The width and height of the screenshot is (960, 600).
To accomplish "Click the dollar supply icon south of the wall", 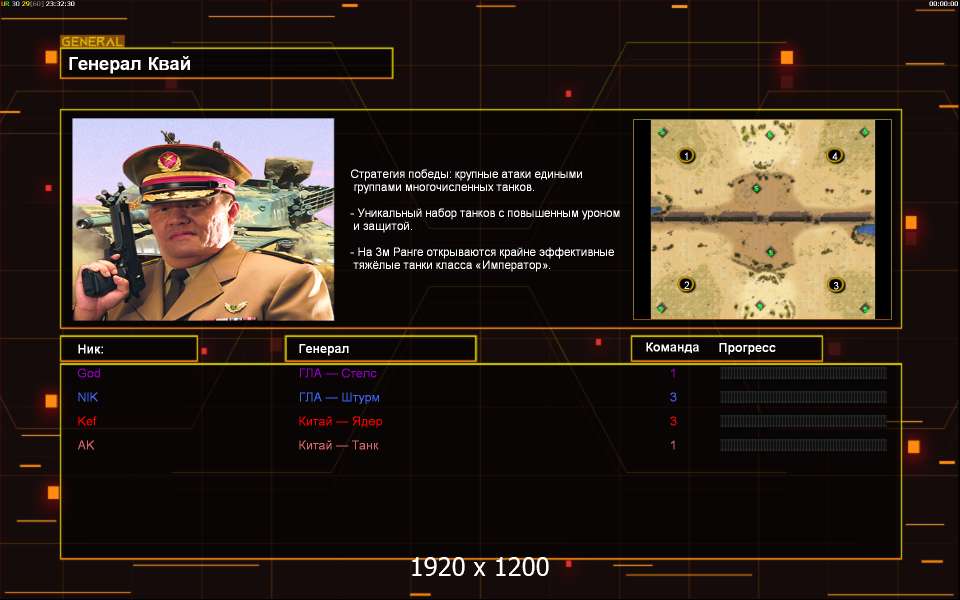I will click(x=771, y=252).
